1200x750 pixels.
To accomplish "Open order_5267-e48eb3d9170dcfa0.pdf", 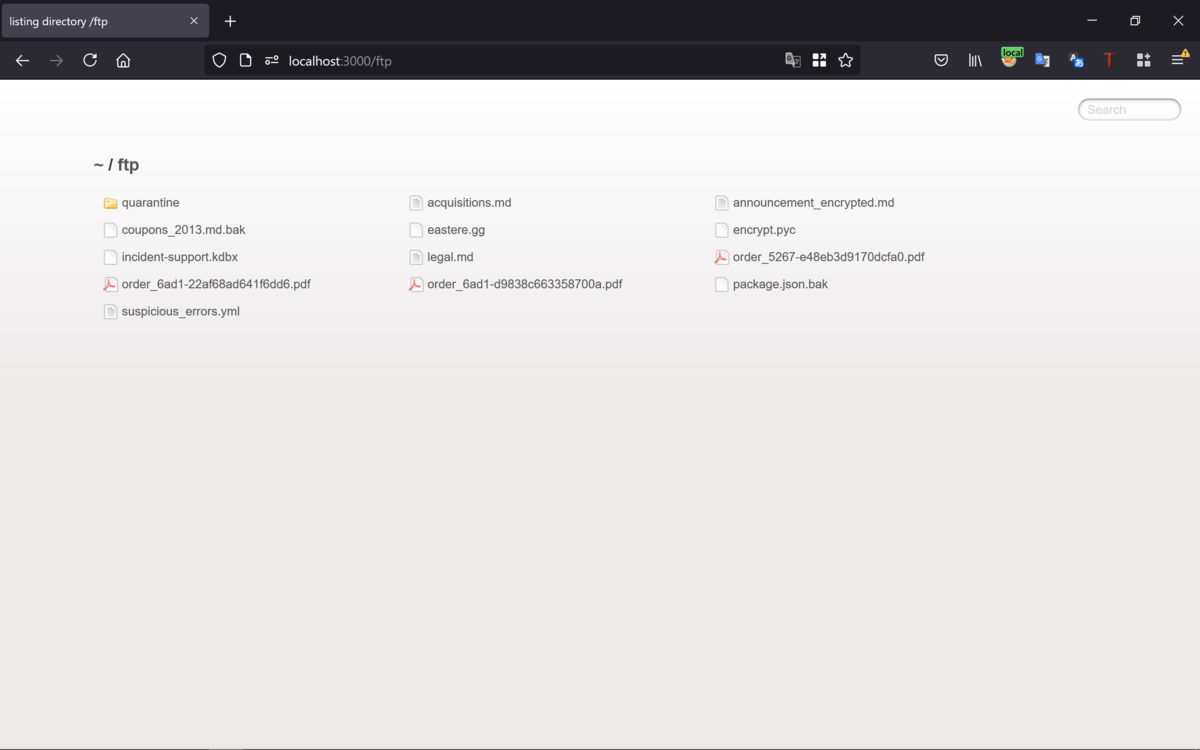I will (828, 257).
